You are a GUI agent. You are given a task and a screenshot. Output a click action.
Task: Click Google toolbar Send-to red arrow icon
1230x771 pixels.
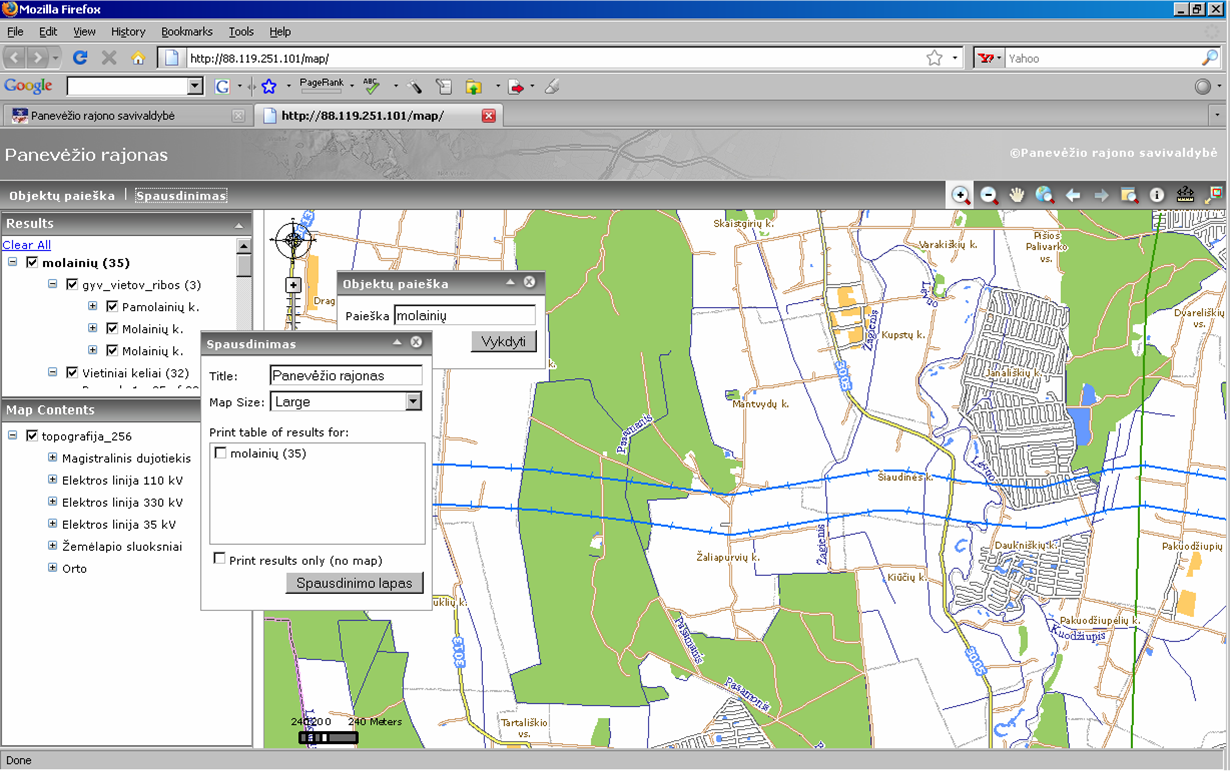[x=516, y=87]
